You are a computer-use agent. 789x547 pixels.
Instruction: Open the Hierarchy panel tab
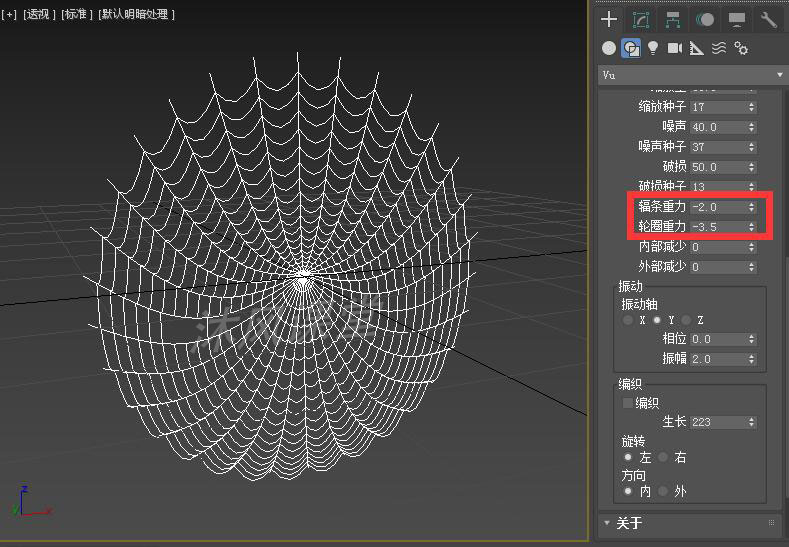672,20
